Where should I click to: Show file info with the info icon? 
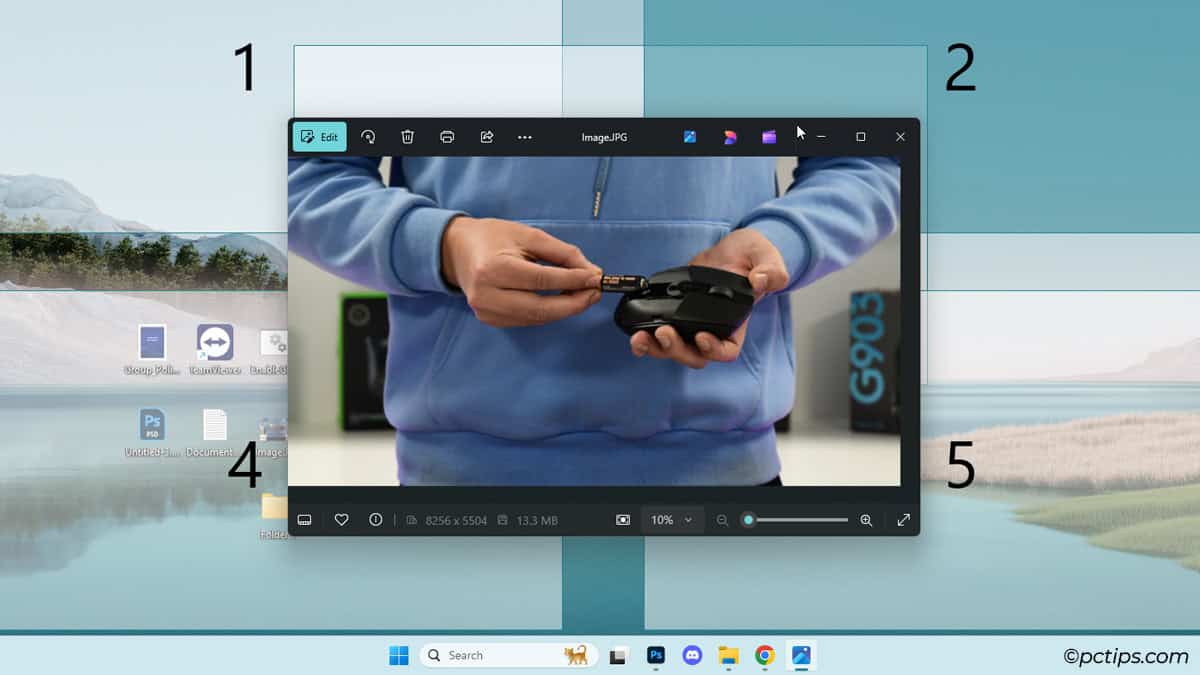(376, 520)
